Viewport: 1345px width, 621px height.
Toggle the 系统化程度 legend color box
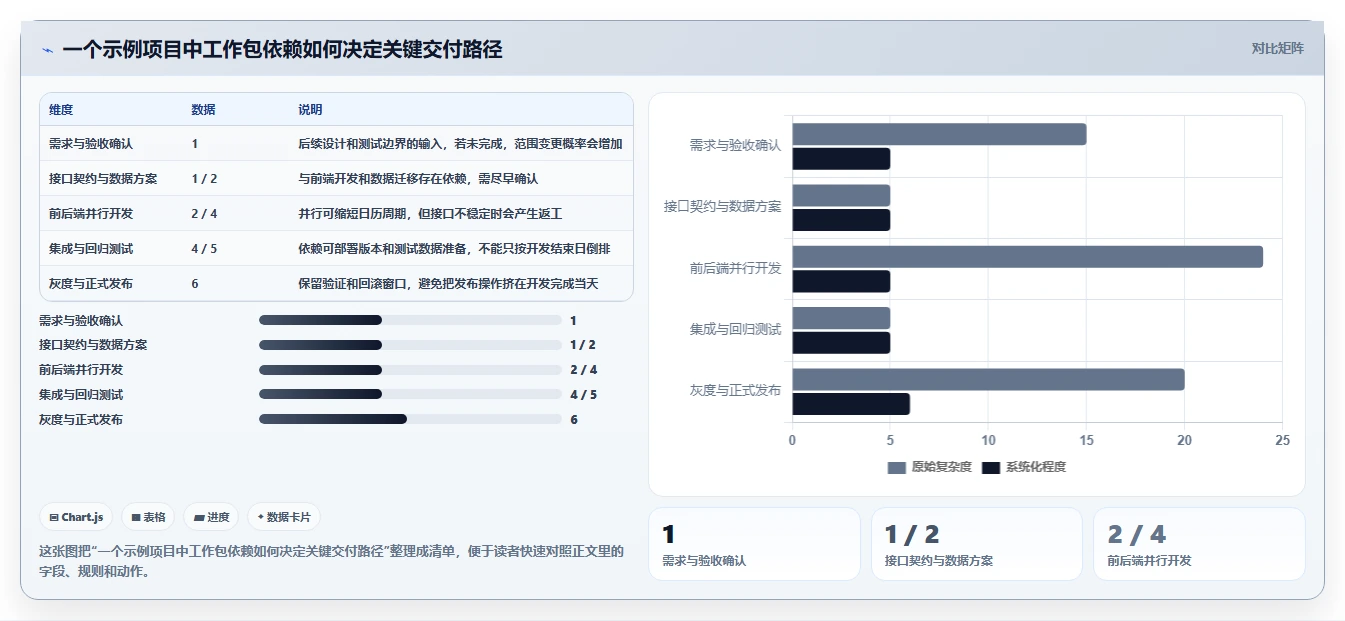point(991,468)
